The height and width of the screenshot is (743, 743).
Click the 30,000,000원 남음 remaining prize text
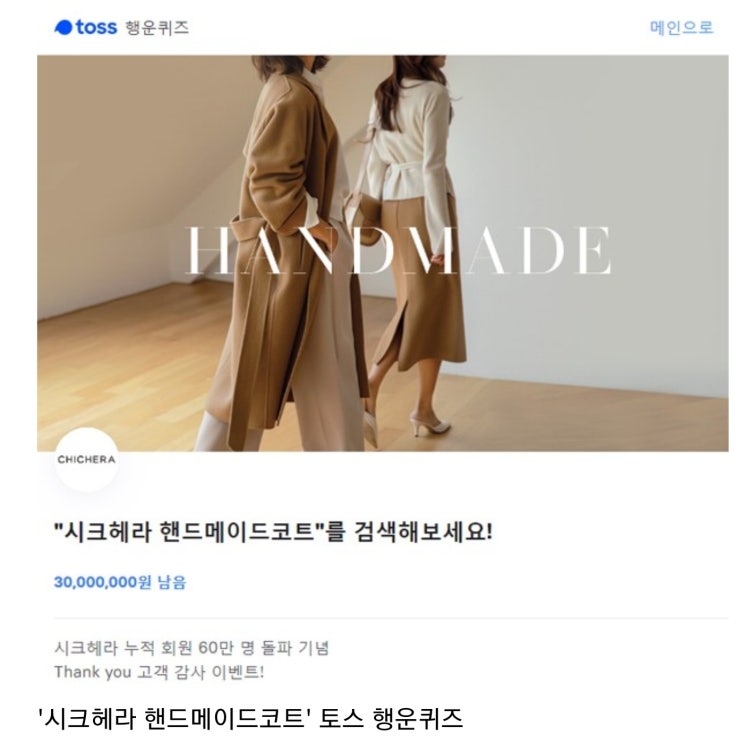pyautogui.click(x=120, y=582)
